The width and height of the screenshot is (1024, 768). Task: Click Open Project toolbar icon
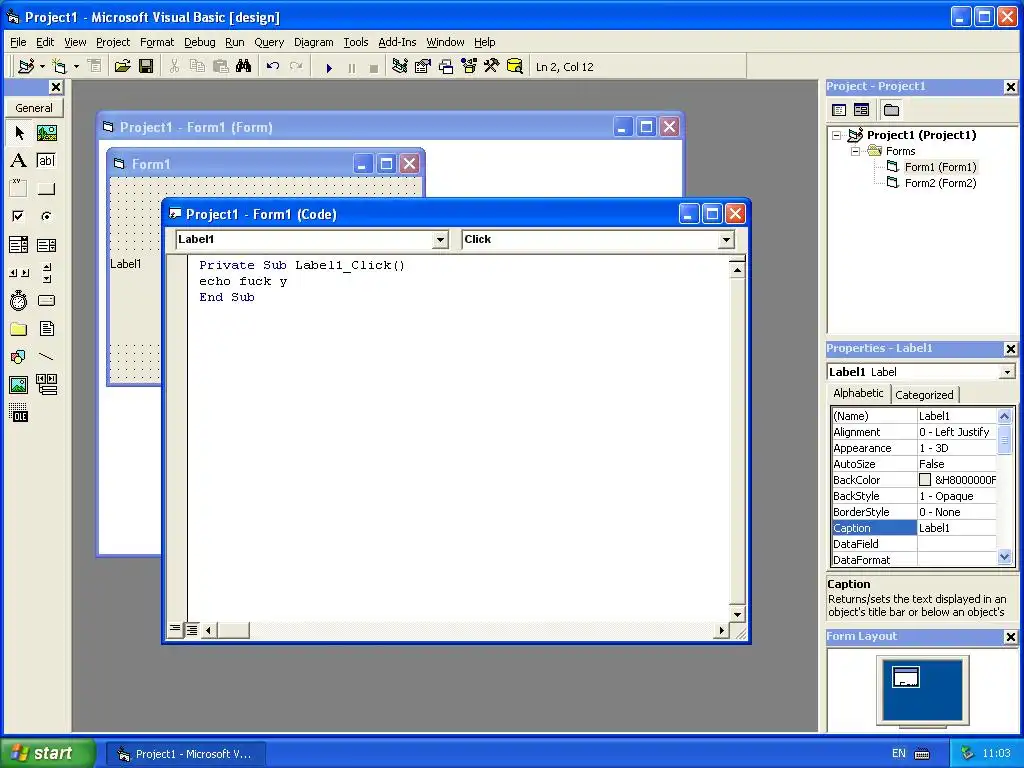pos(122,67)
